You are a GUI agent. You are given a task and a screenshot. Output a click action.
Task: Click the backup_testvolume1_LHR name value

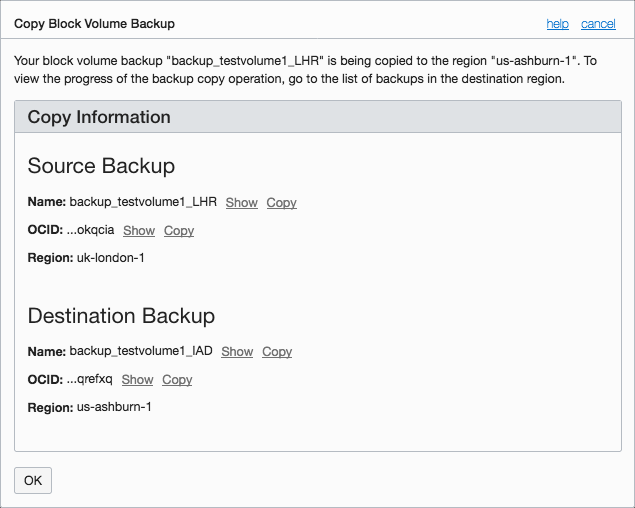click(143, 202)
